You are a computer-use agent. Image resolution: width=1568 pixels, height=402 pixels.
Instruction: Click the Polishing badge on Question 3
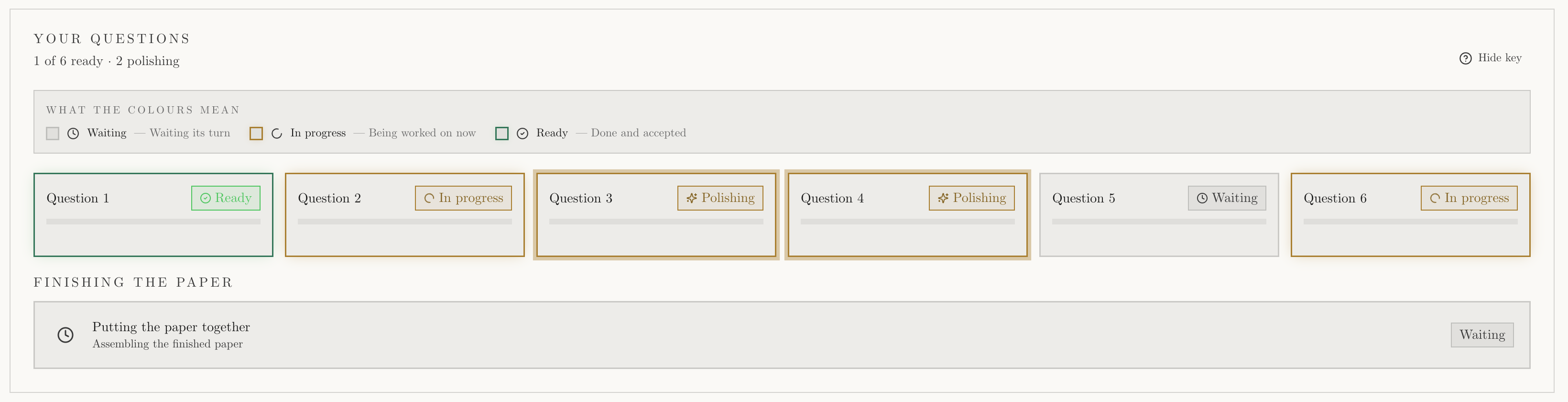720,198
